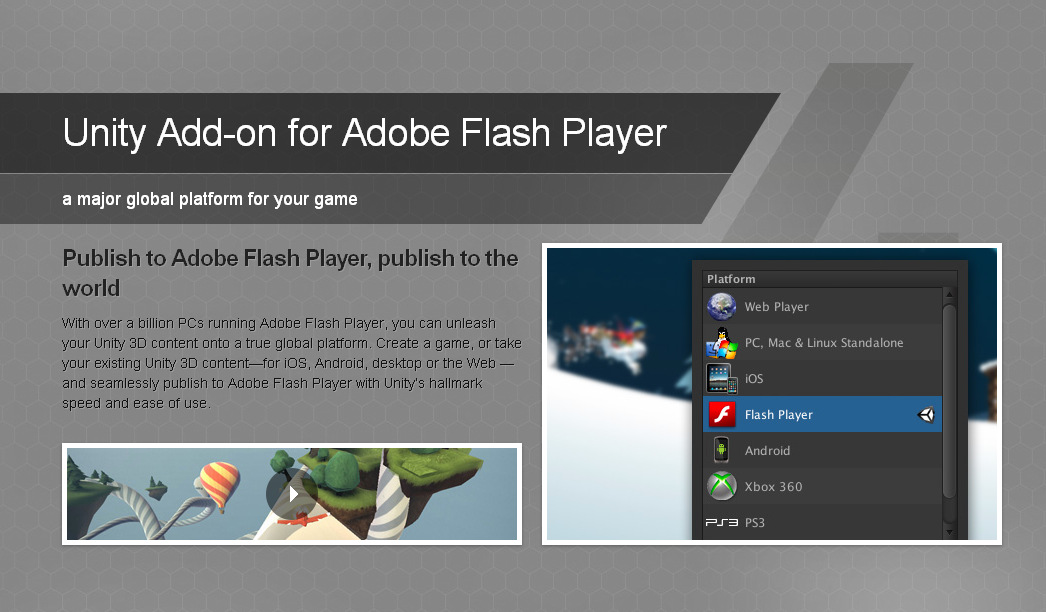Click the platform list scroll up arrow
The height and width of the screenshot is (612, 1046).
pyautogui.click(x=949, y=294)
